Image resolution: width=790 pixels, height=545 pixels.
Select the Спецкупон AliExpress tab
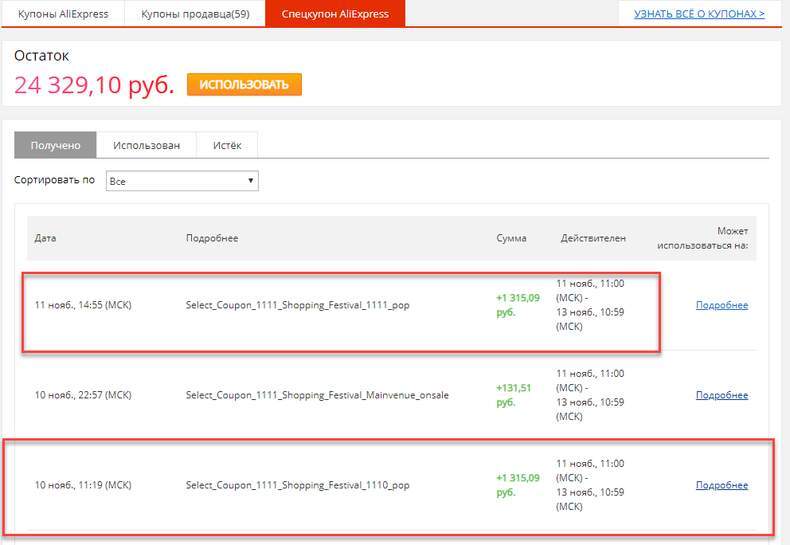[335, 14]
